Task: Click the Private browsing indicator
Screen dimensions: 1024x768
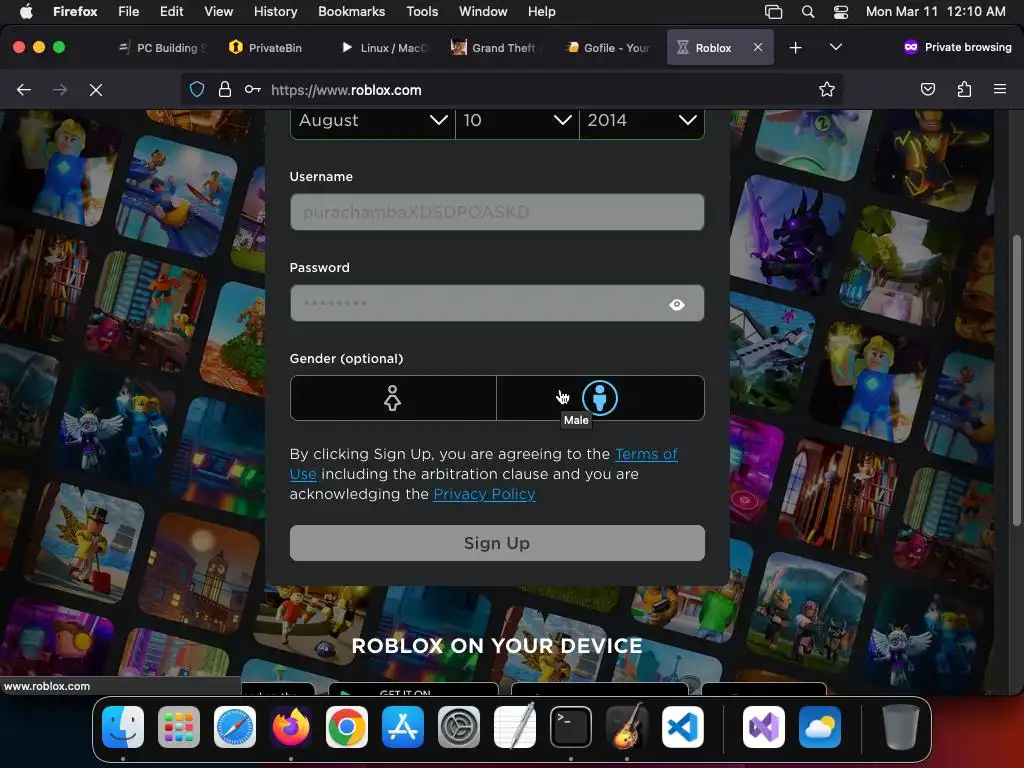Action: (957, 47)
